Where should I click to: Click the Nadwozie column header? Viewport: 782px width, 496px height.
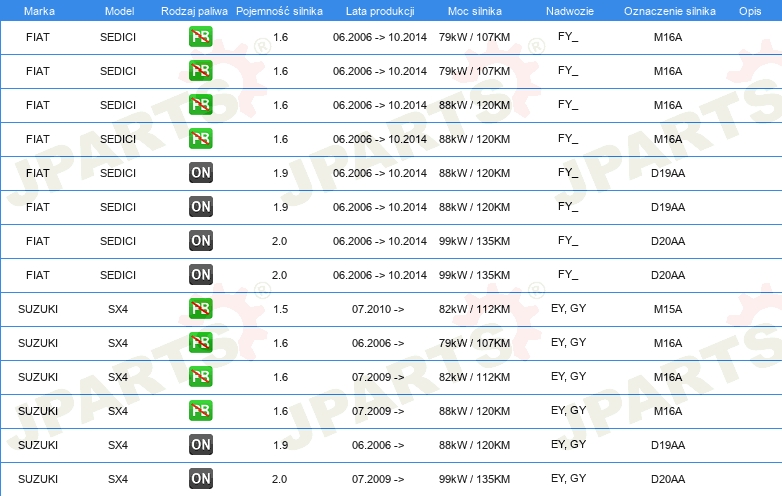[x=570, y=11]
